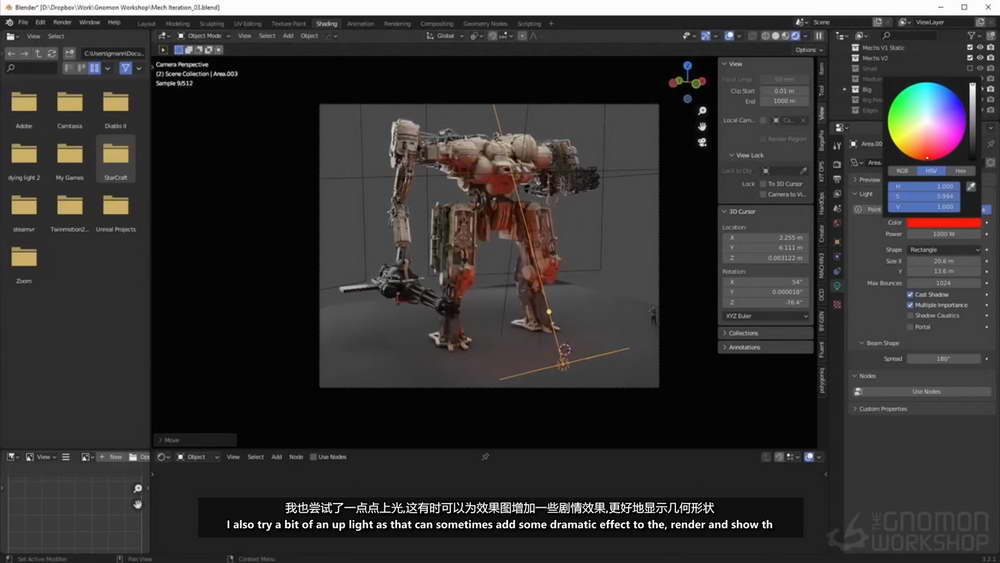Click the HSV color wheel
Viewport: 1000px width, 563px height.
[927, 121]
